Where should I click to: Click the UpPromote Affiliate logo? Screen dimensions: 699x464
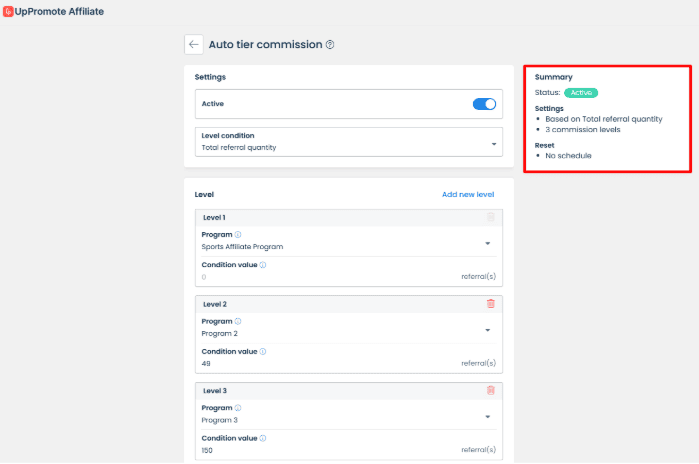tap(54, 12)
